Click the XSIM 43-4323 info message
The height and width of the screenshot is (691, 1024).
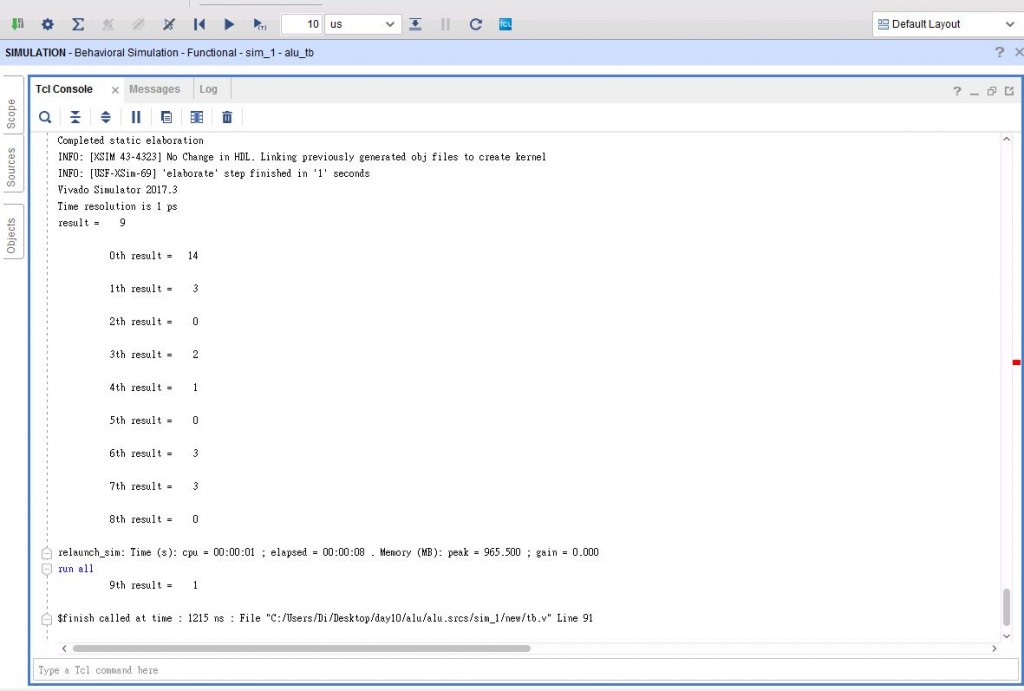click(x=302, y=157)
